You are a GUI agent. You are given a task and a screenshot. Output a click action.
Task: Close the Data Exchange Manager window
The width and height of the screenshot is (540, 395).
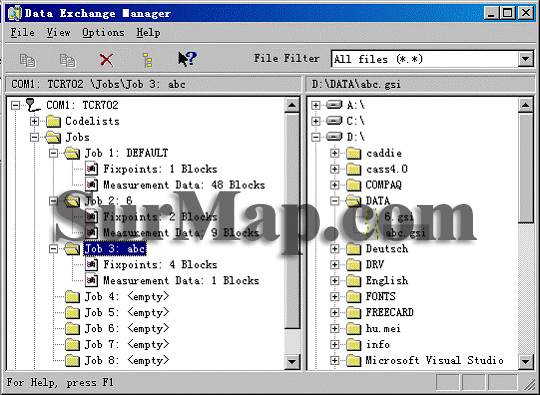(526, 13)
